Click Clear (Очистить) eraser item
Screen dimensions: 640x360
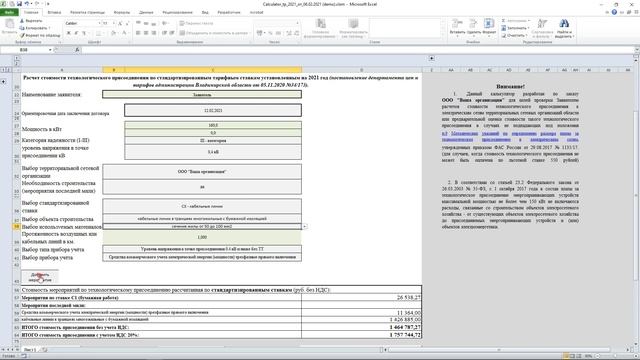tap(514, 36)
